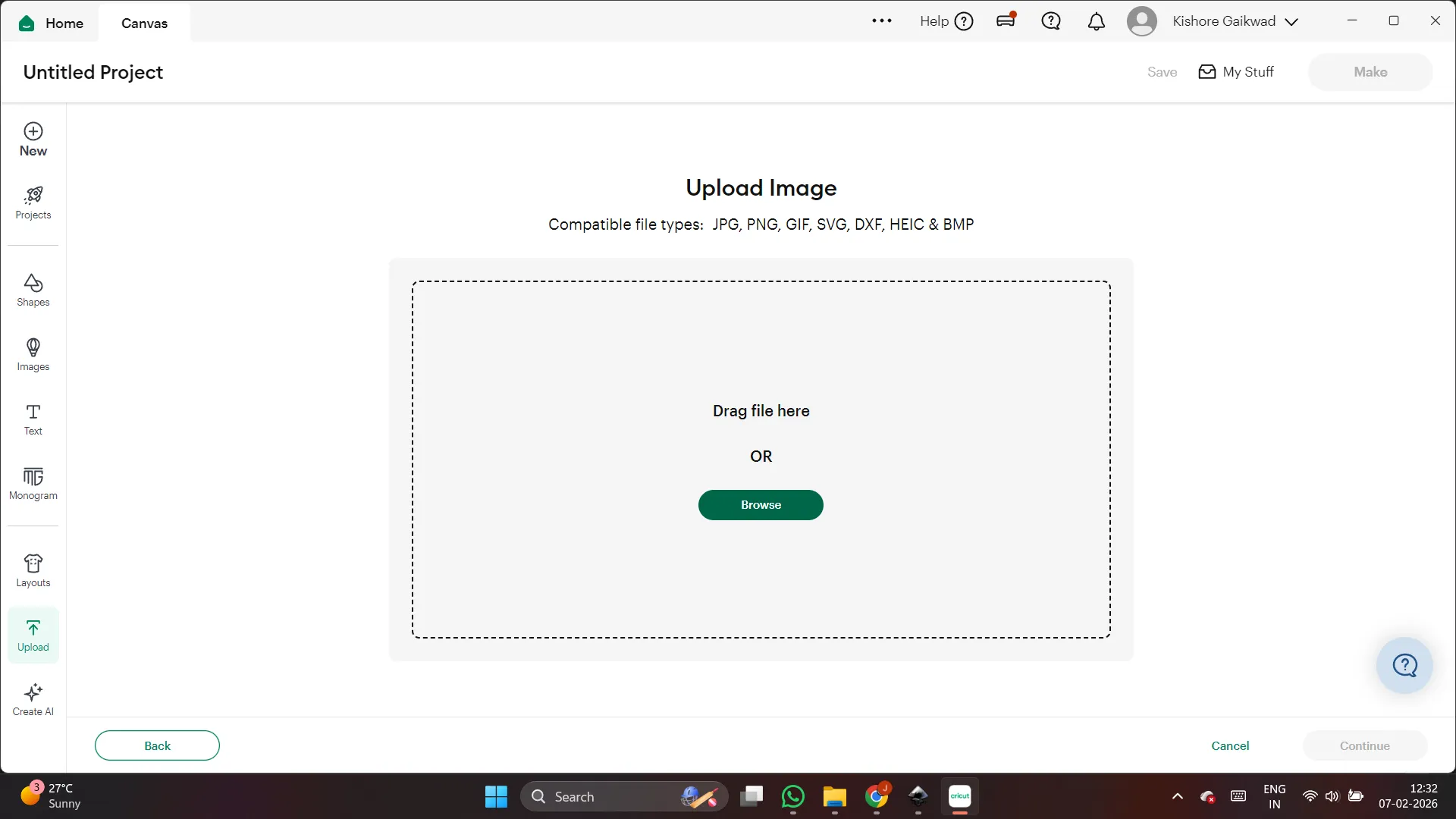Image resolution: width=1456 pixels, height=819 pixels.
Task: Switch to the Canvas tab
Action: [x=144, y=23]
